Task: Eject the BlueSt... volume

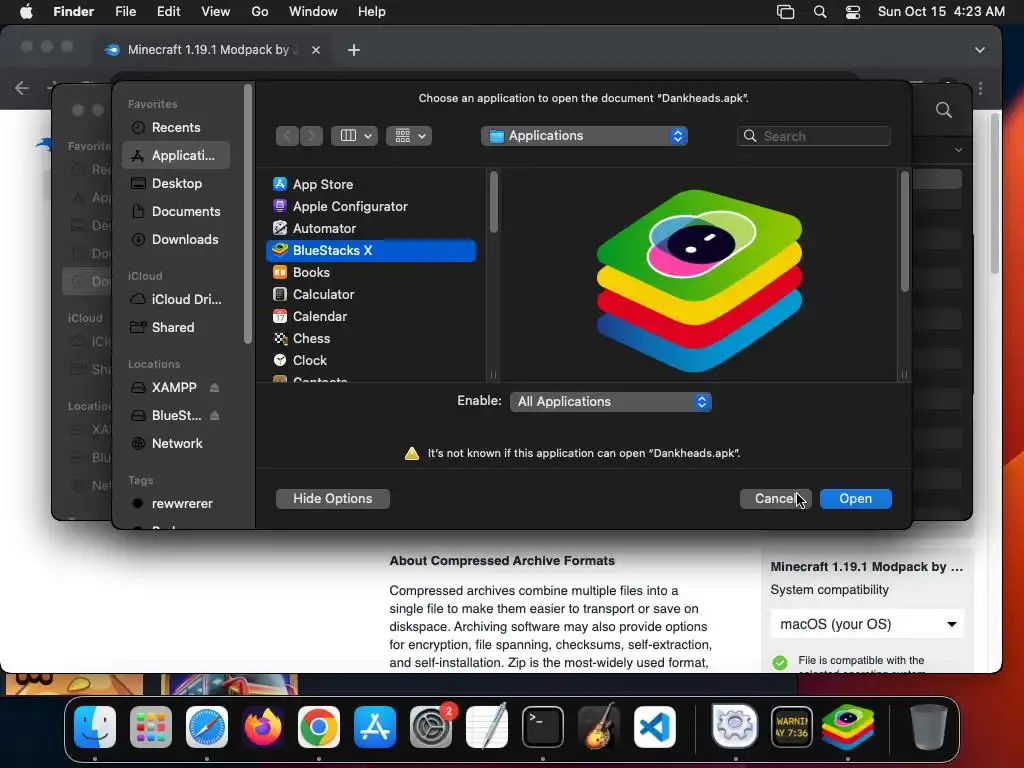Action: coord(214,415)
